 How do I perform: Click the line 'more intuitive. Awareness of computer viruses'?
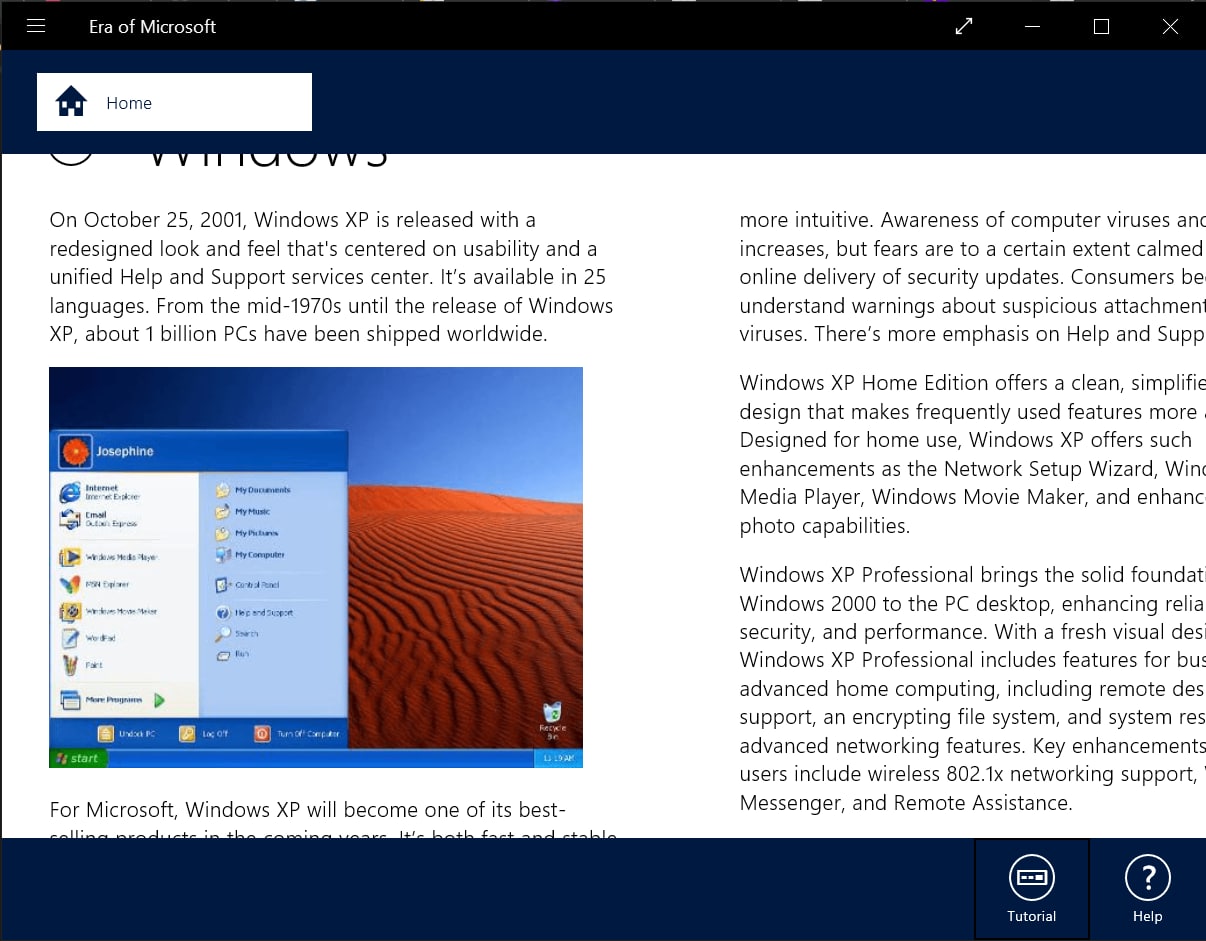coord(972,220)
